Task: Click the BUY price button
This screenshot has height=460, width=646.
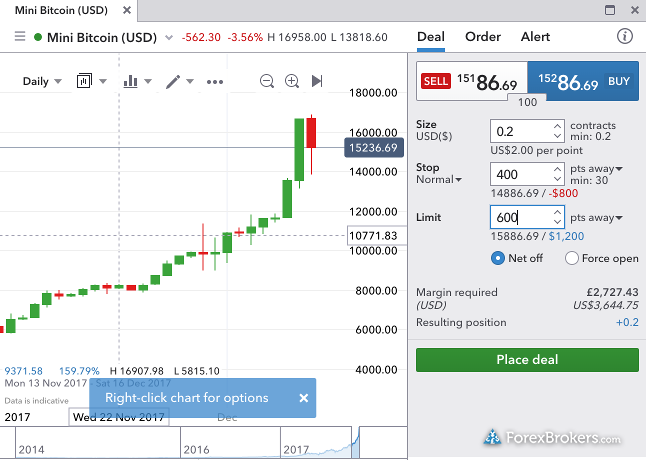Action: click(583, 81)
